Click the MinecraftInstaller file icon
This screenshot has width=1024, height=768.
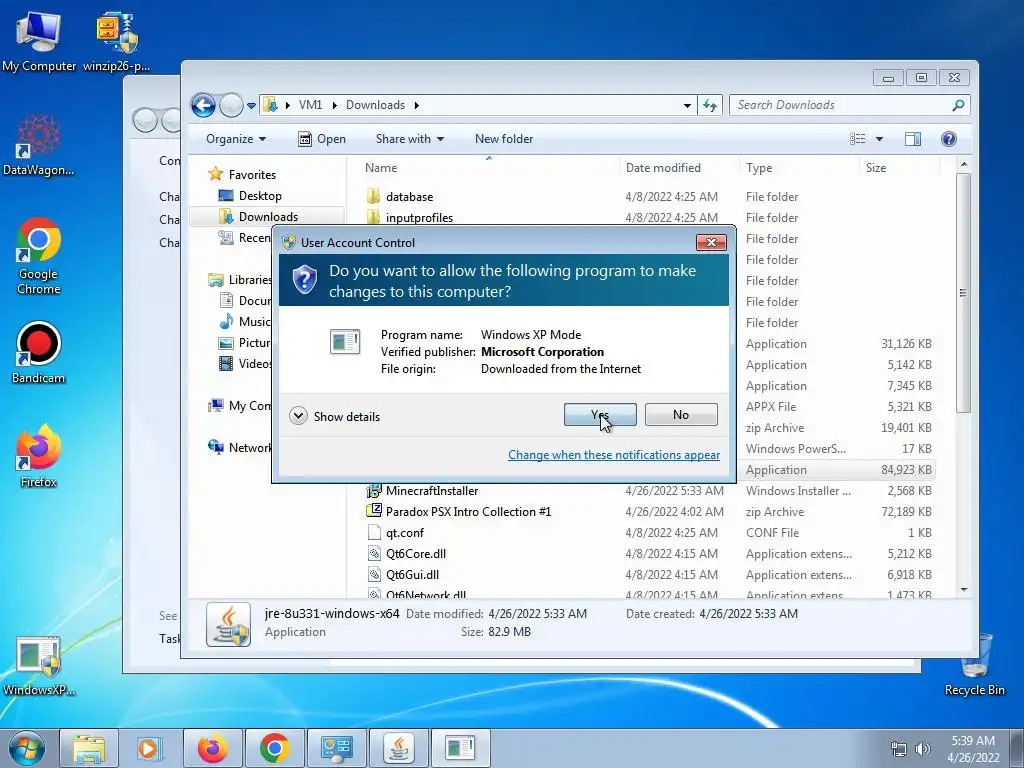[x=374, y=491]
